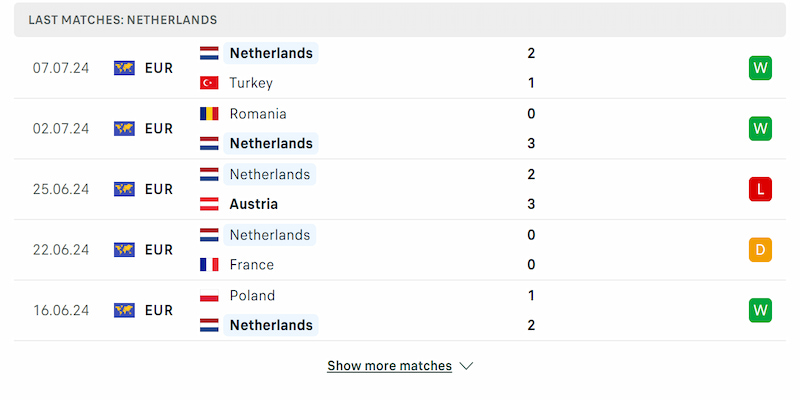Click the France flag icon
This screenshot has width=800, height=400.
(x=209, y=265)
